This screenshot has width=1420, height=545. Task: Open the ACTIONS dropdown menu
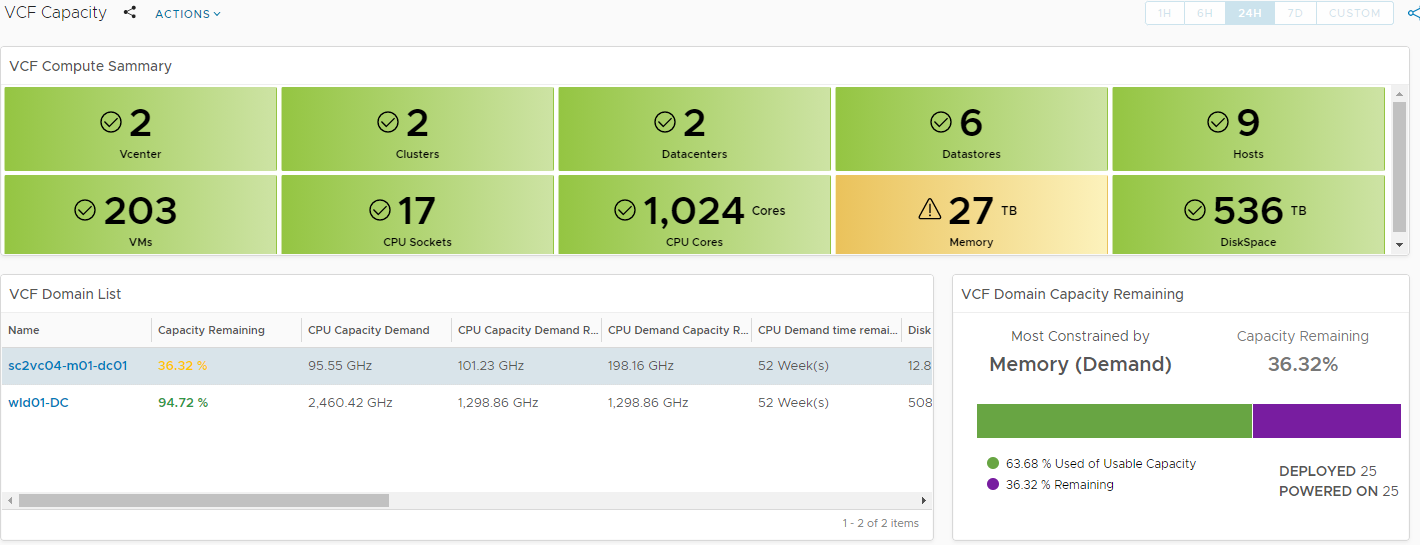coord(188,14)
